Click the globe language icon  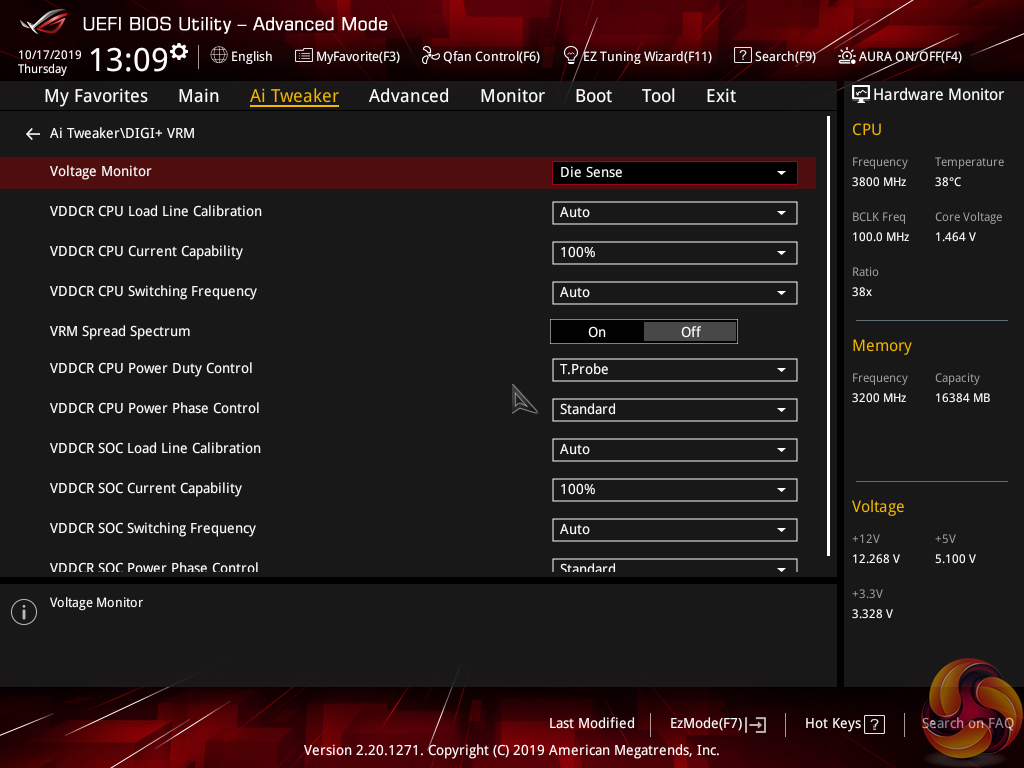tap(218, 56)
